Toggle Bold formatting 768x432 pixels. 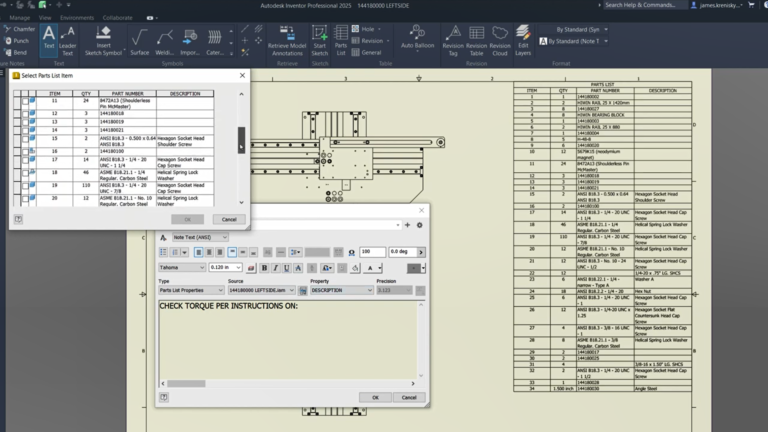click(x=264, y=268)
